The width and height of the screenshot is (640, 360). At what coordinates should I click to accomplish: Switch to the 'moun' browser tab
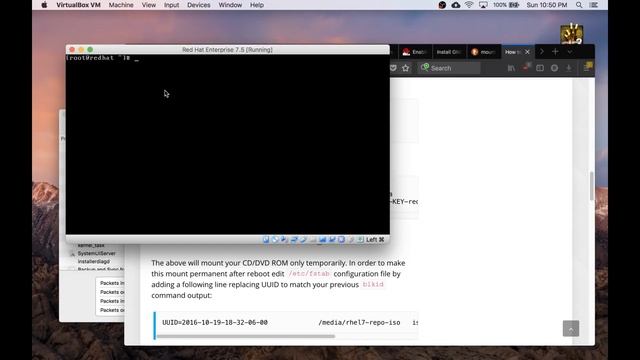483,52
